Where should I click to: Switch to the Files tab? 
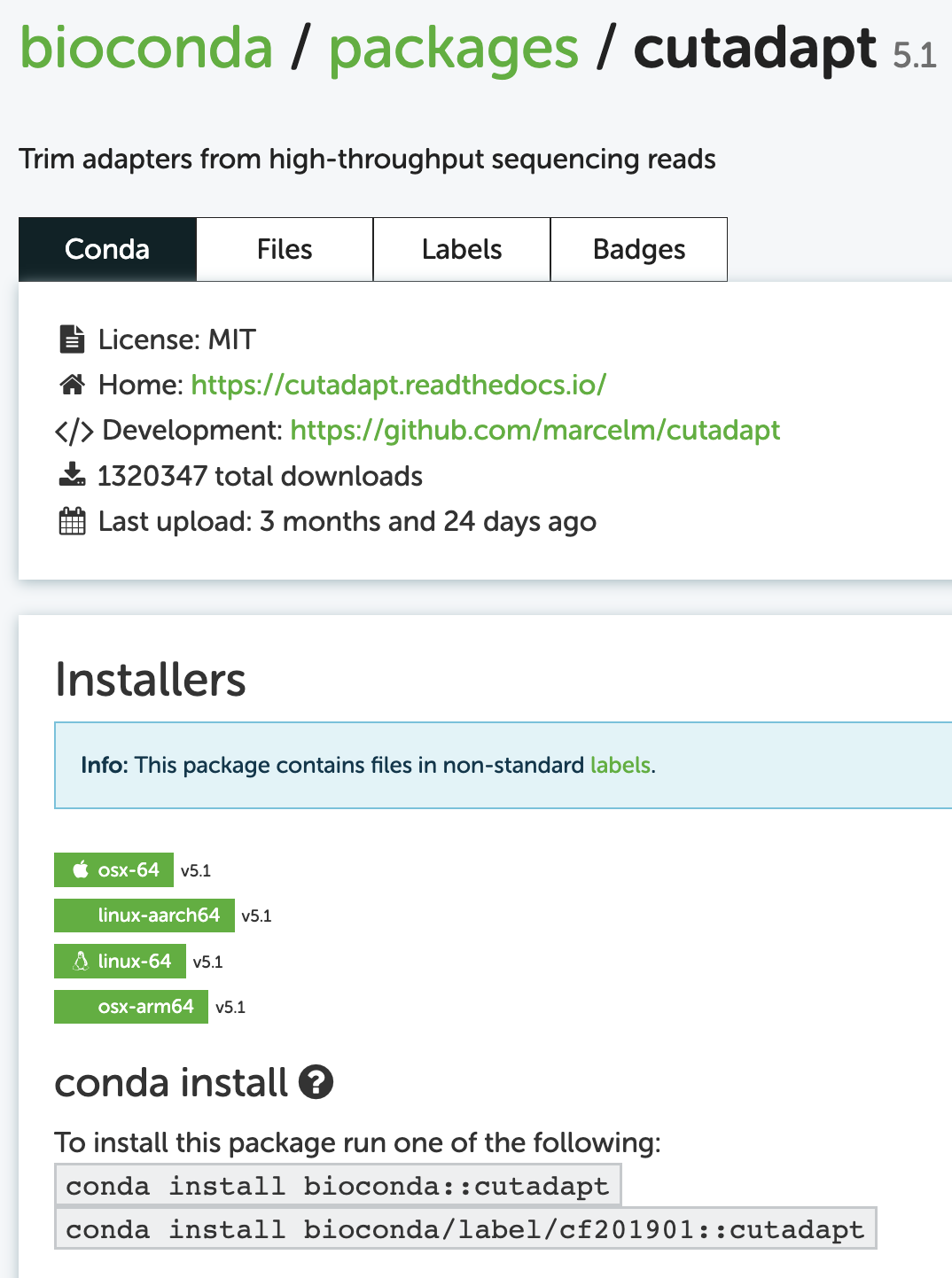[x=285, y=249]
